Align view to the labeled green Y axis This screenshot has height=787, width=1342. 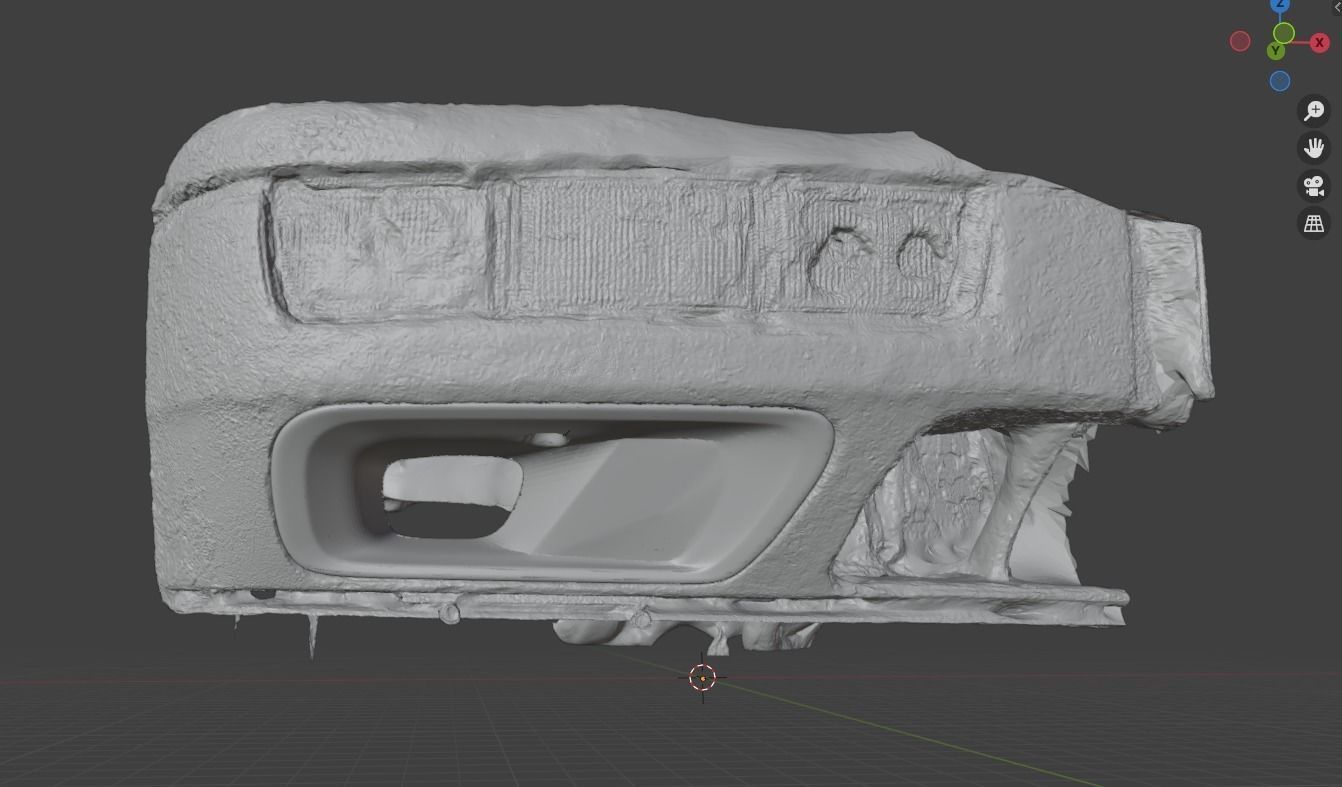[x=1275, y=51]
